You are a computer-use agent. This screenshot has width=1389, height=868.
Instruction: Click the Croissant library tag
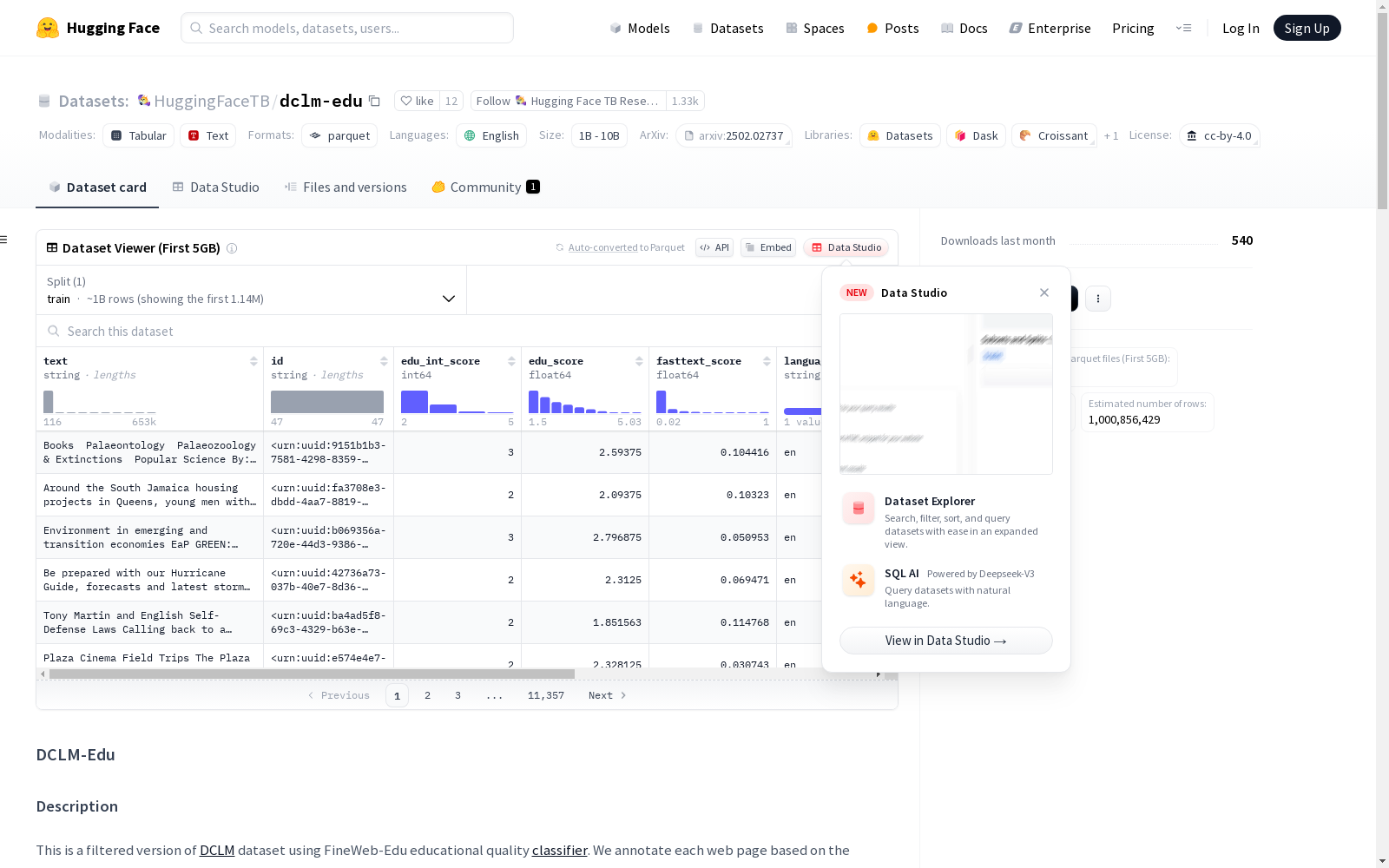point(1054,135)
